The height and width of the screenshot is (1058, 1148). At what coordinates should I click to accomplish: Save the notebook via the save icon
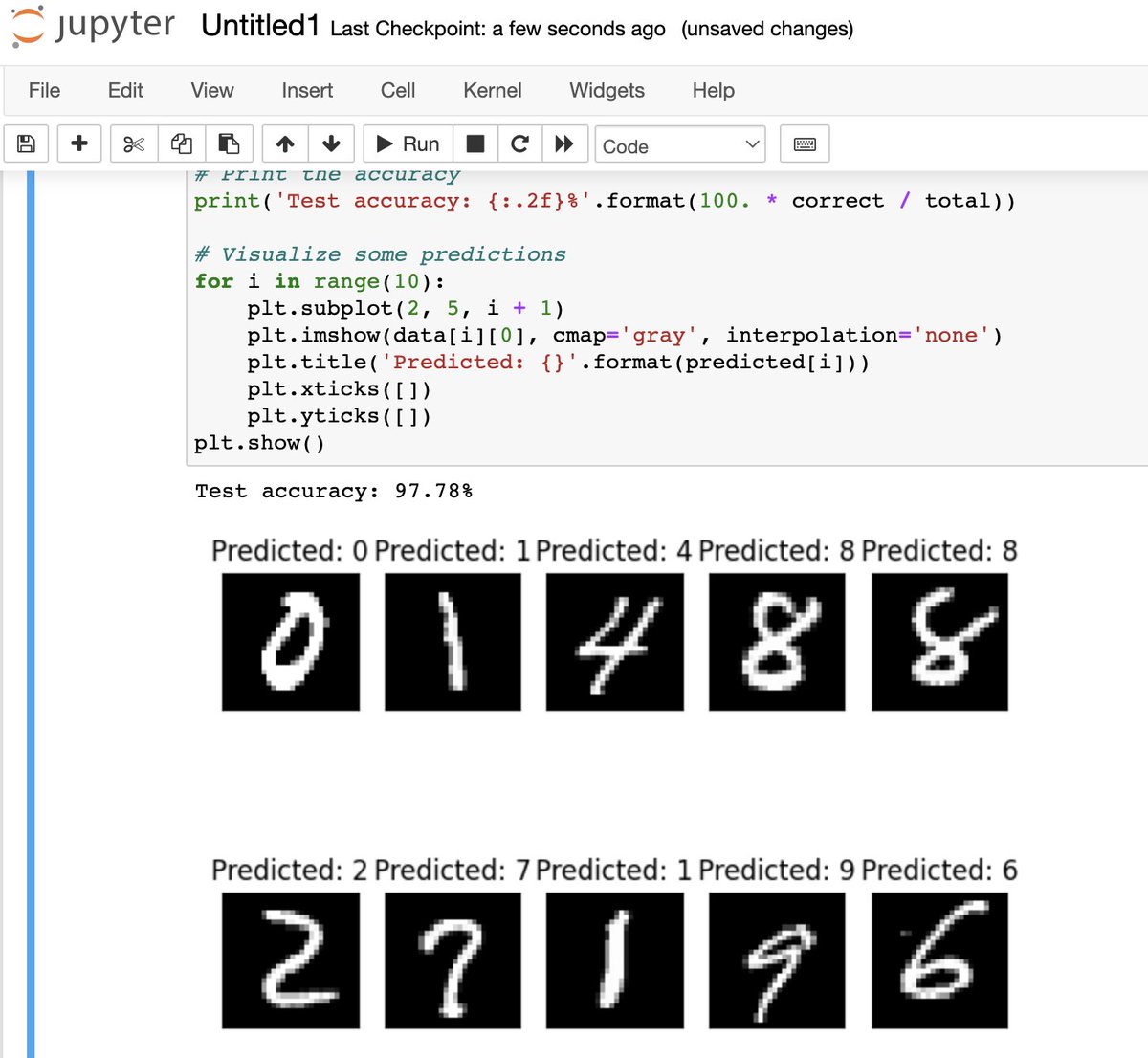tap(26, 143)
